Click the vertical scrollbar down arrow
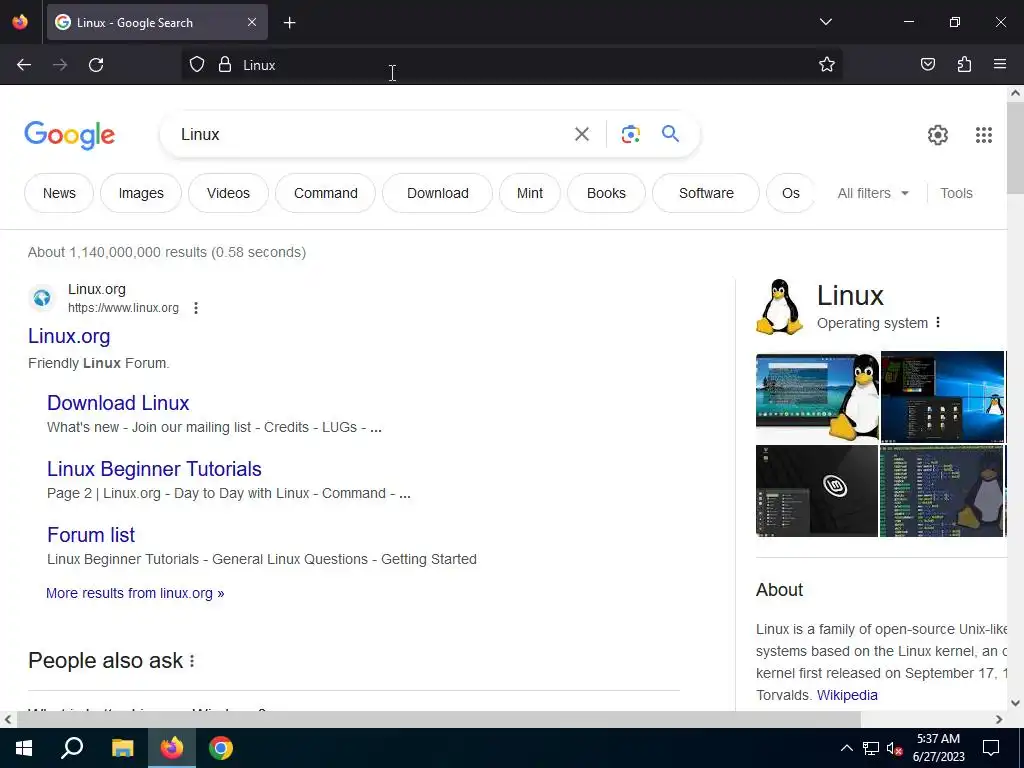This screenshot has height=768, width=1024. pyautogui.click(x=1016, y=703)
